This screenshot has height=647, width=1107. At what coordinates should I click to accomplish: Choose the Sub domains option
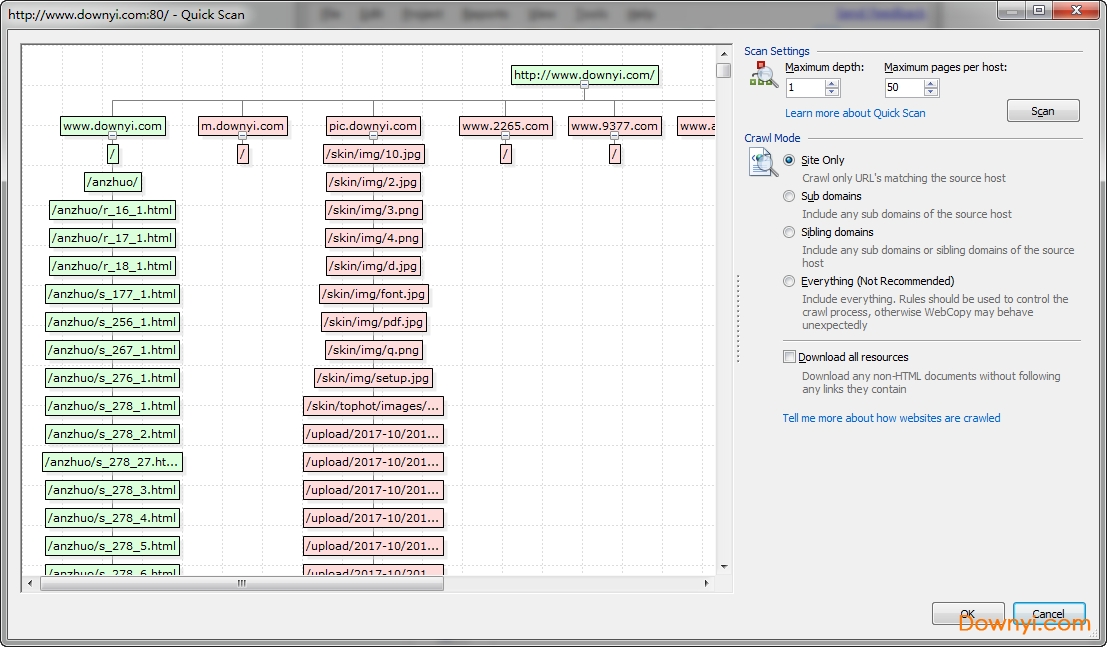click(x=790, y=196)
